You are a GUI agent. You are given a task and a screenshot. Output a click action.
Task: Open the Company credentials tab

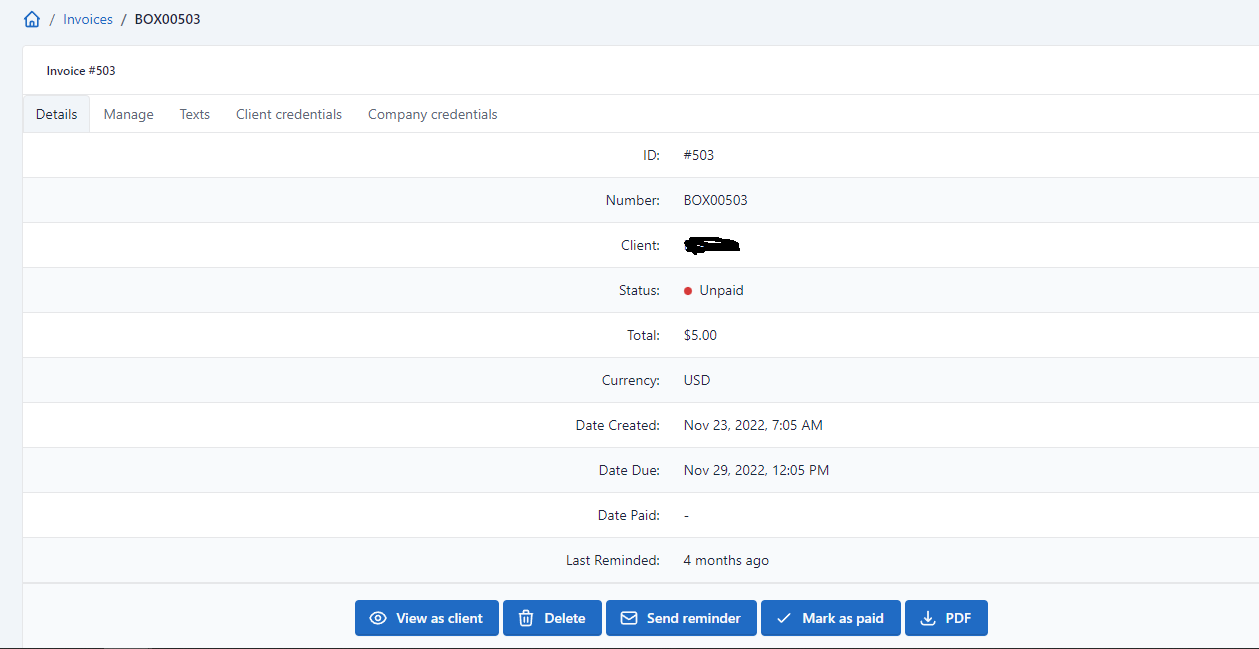tap(432, 113)
